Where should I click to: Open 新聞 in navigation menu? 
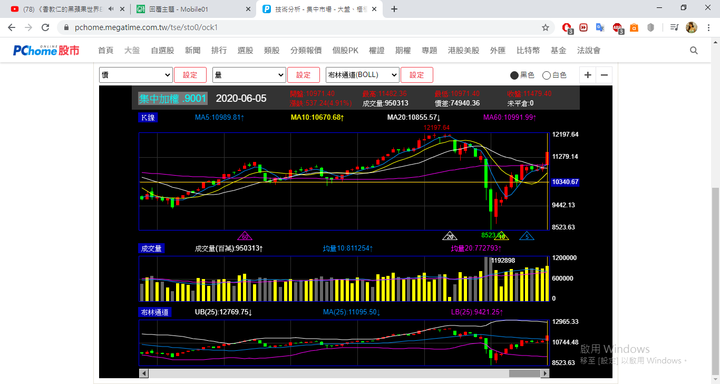(193, 51)
